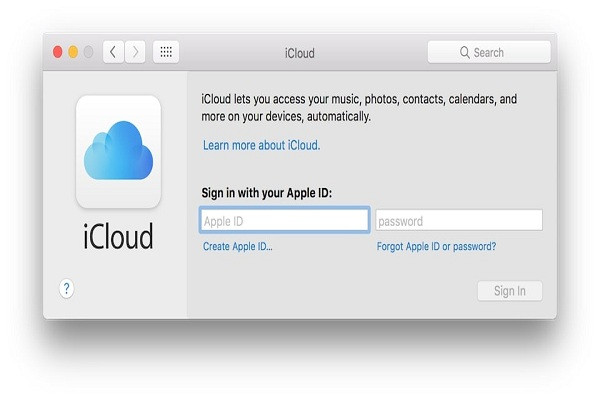Viewport: 600px width, 400px height.
Task: Show all preferences with the grid icon
Action: (x=166, y=52)
